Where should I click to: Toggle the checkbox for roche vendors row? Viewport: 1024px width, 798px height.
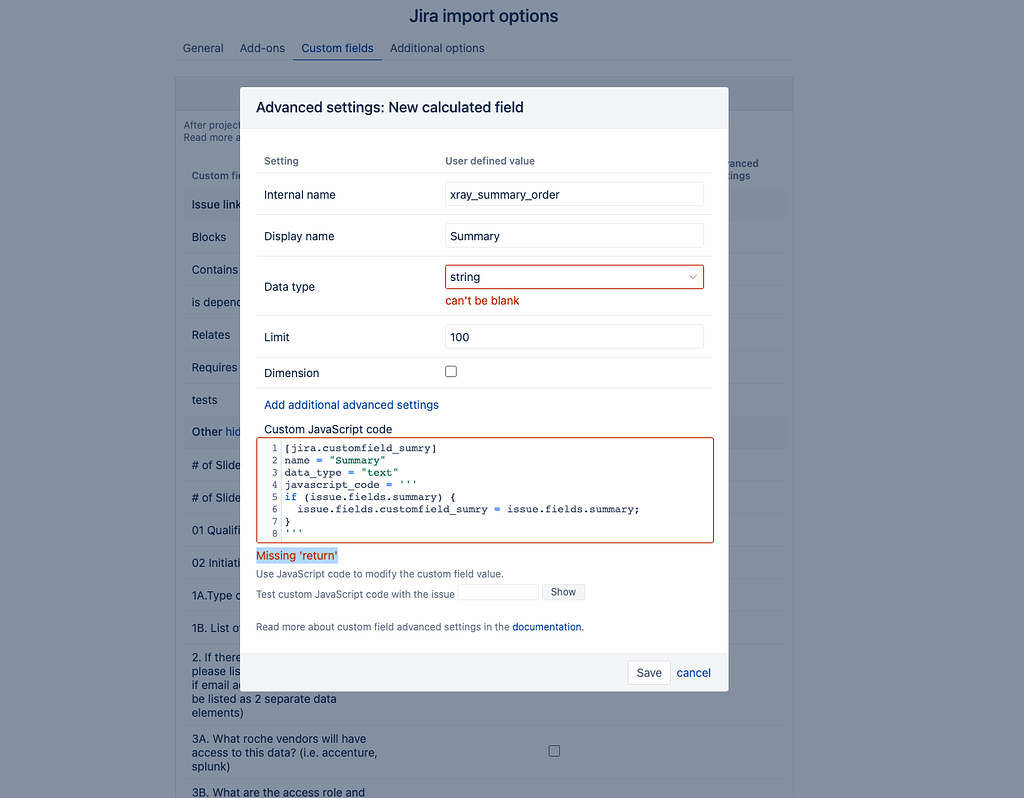coord(554,751)
